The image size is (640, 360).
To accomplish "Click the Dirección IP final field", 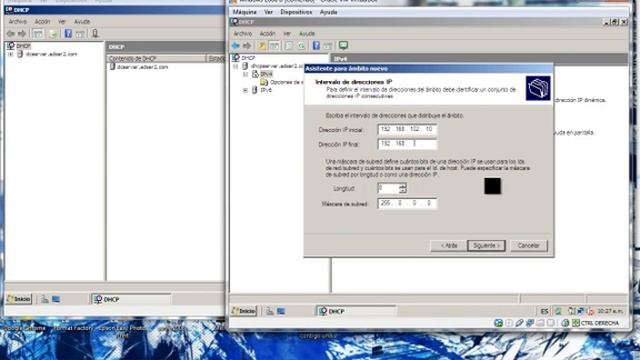I will pos(407,144).
